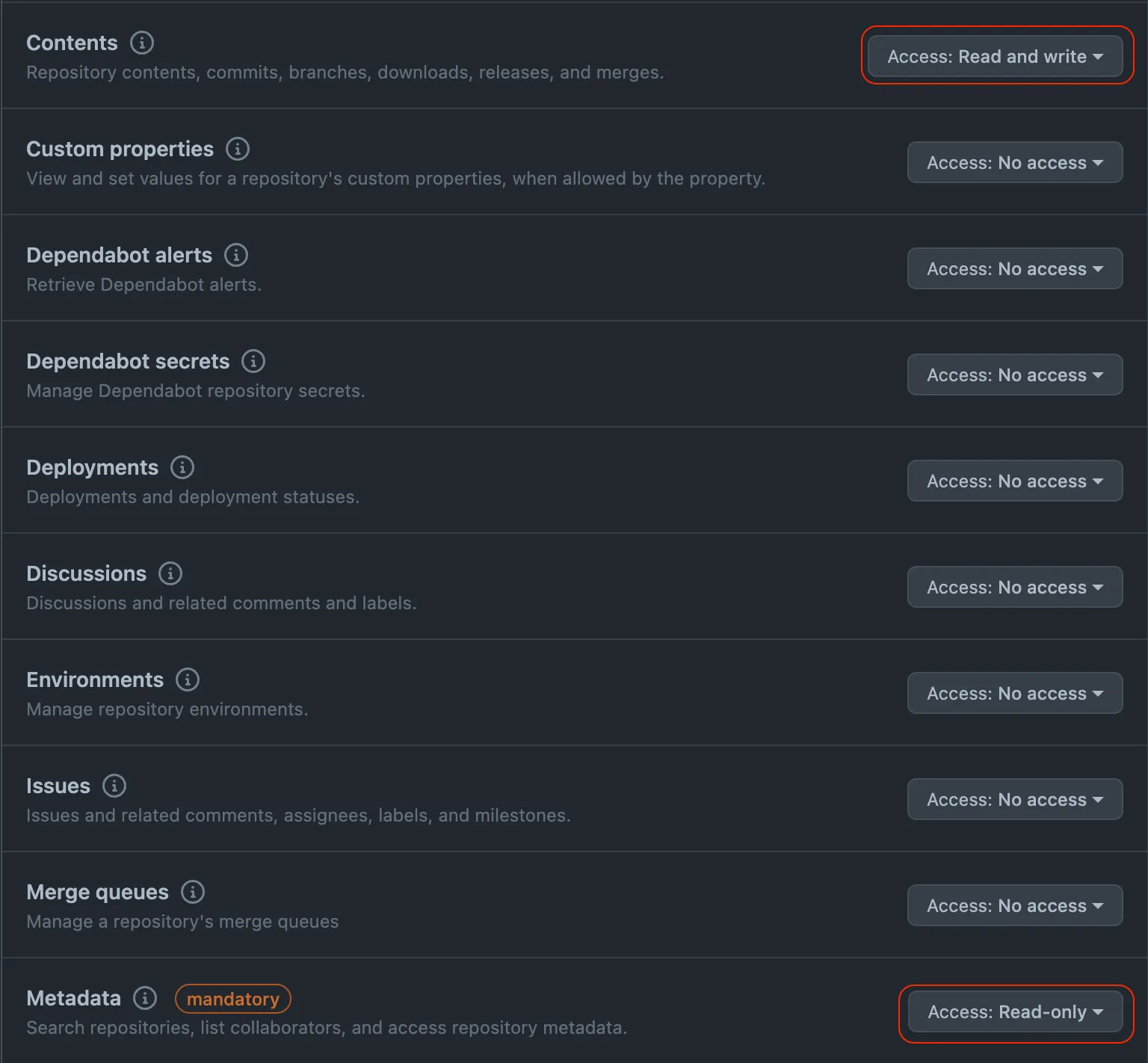Screen dimensions: 1148x1063
Task: Open the Contents access dropdown
Action: [x=996, y=56]
